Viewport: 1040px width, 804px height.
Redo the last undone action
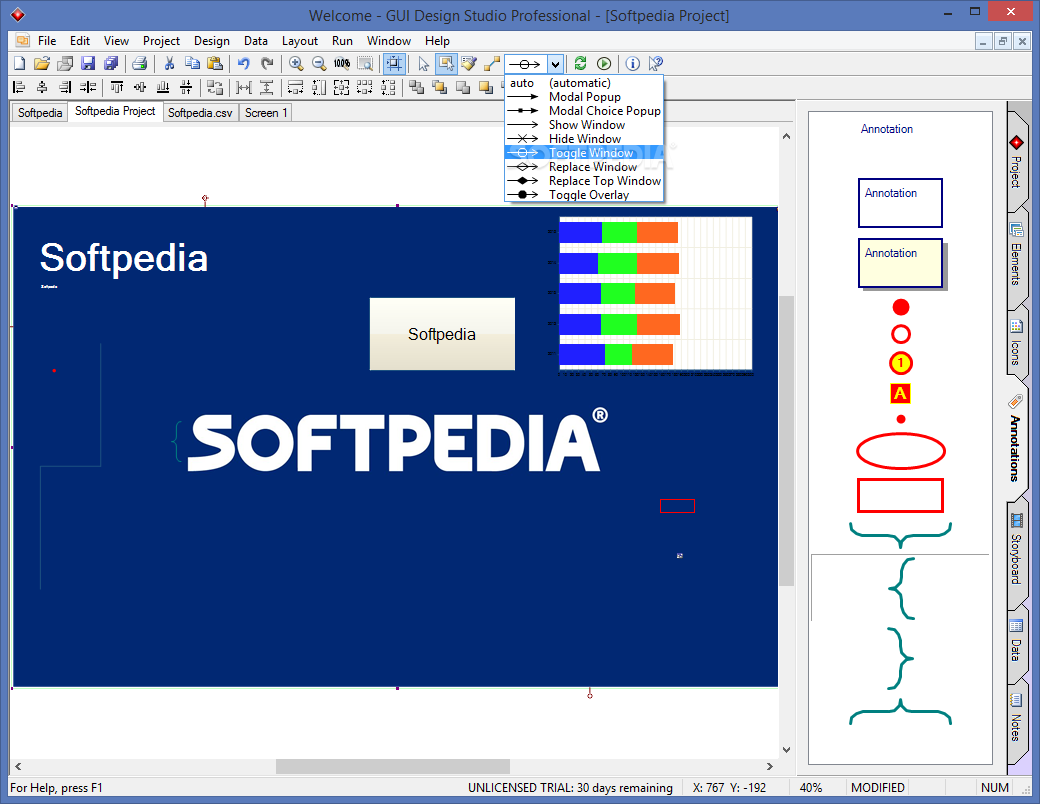pyautogui.click(x=267, y=64)
